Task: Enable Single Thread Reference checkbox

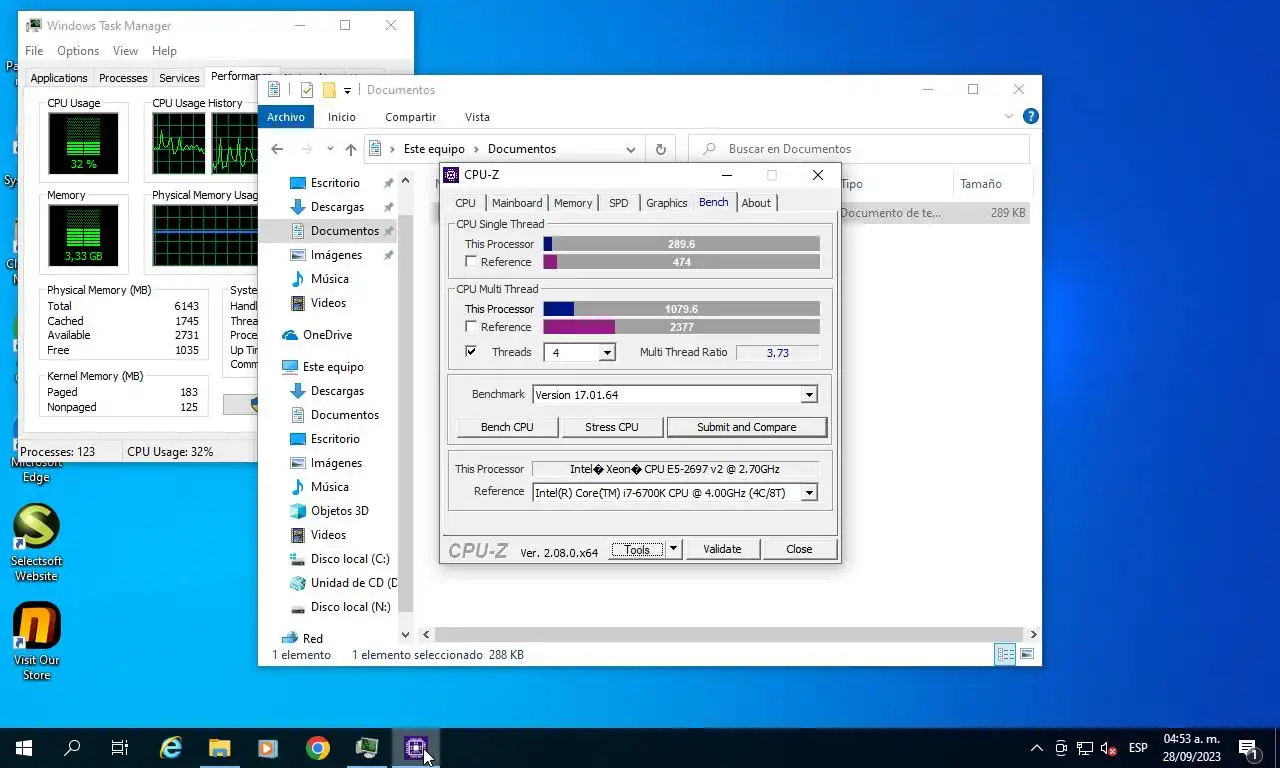Action: pos(471,262)
